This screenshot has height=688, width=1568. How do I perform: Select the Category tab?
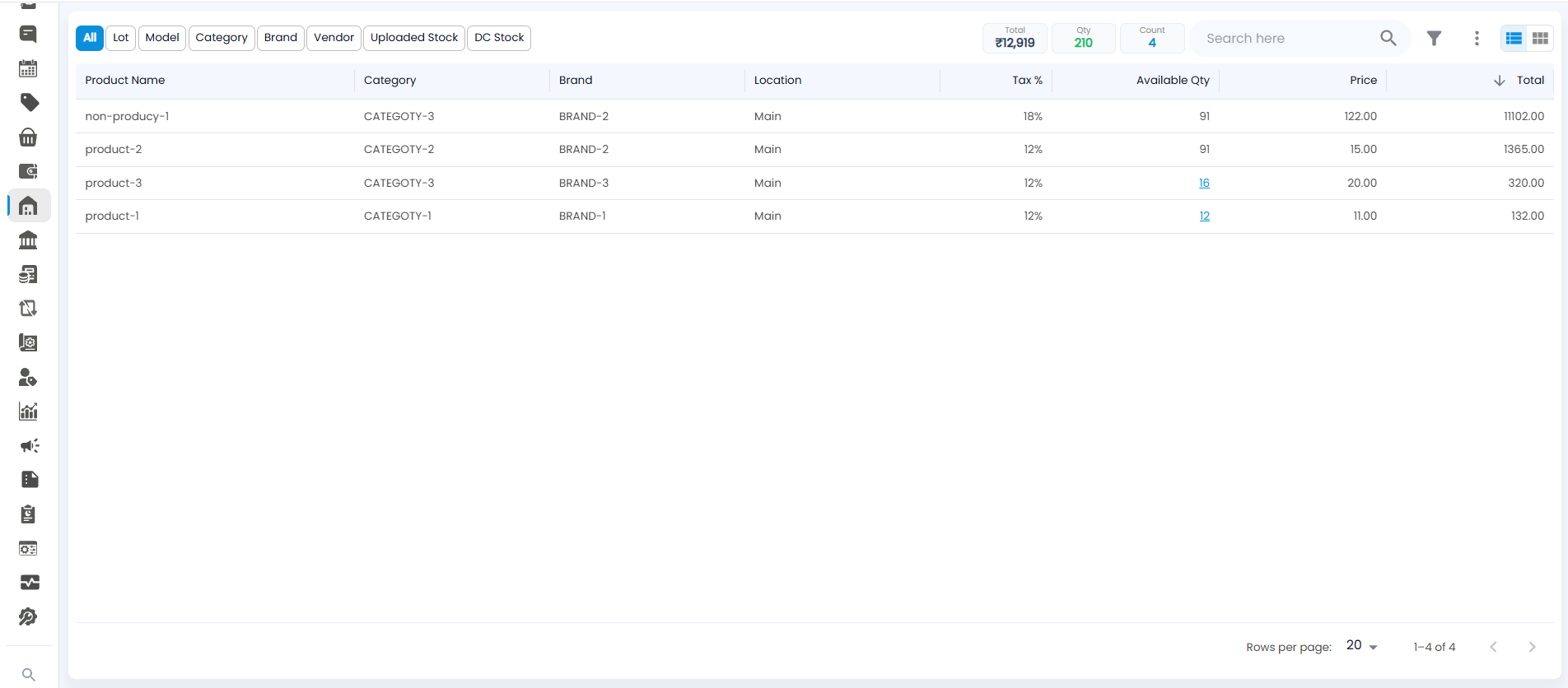222,38
